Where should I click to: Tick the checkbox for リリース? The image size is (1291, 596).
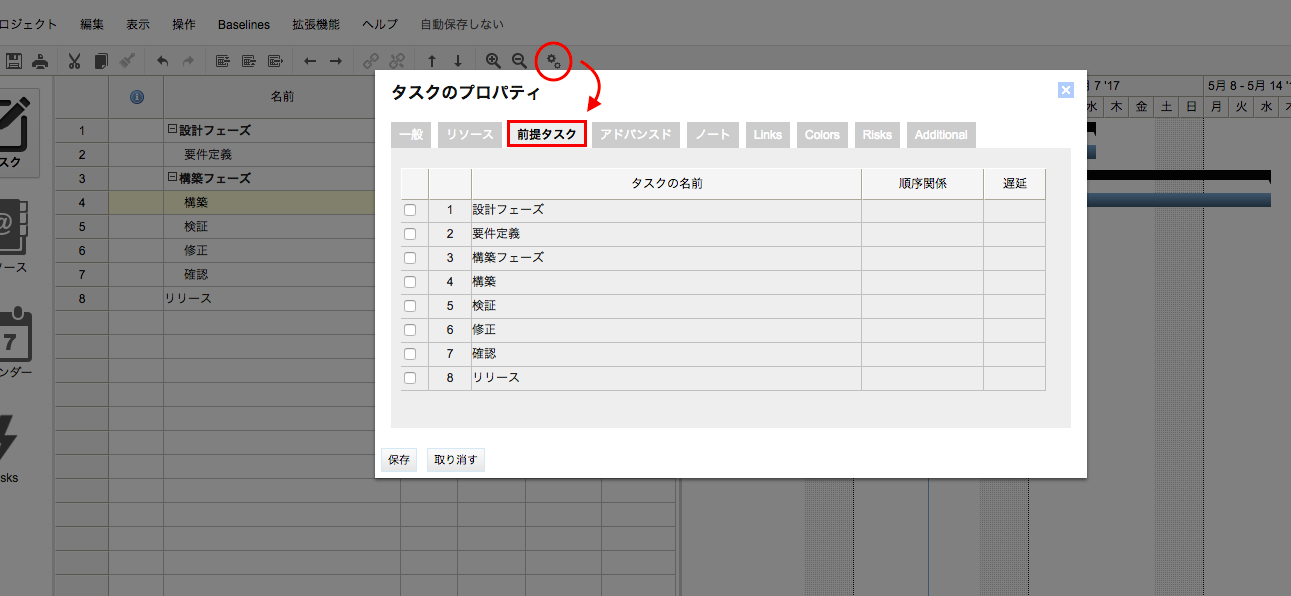[x=410, y=377]
